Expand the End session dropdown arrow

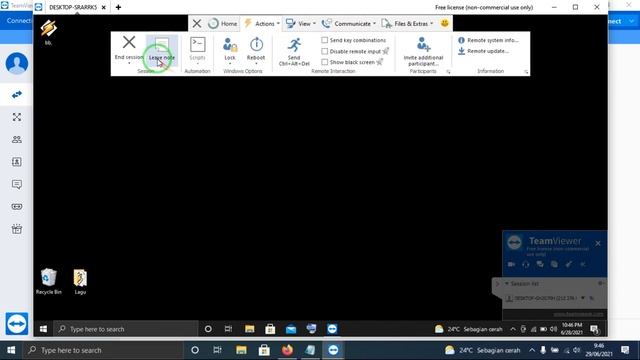(129, 63)
